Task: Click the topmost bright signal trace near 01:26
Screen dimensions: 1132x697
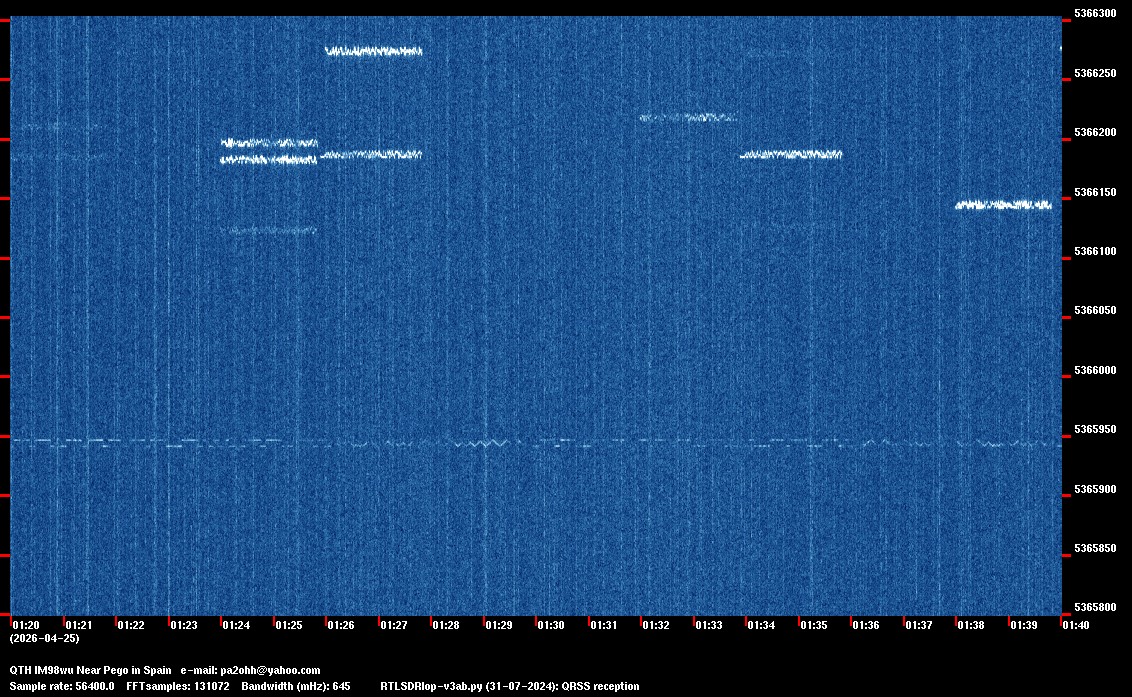Action: (374, 51)
